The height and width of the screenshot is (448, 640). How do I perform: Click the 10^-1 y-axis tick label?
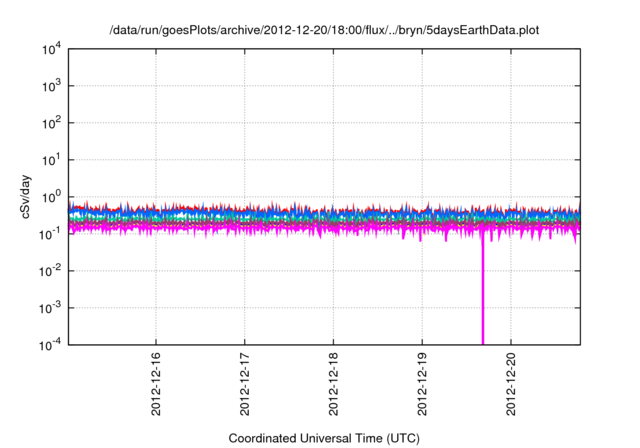click(50, 234)
